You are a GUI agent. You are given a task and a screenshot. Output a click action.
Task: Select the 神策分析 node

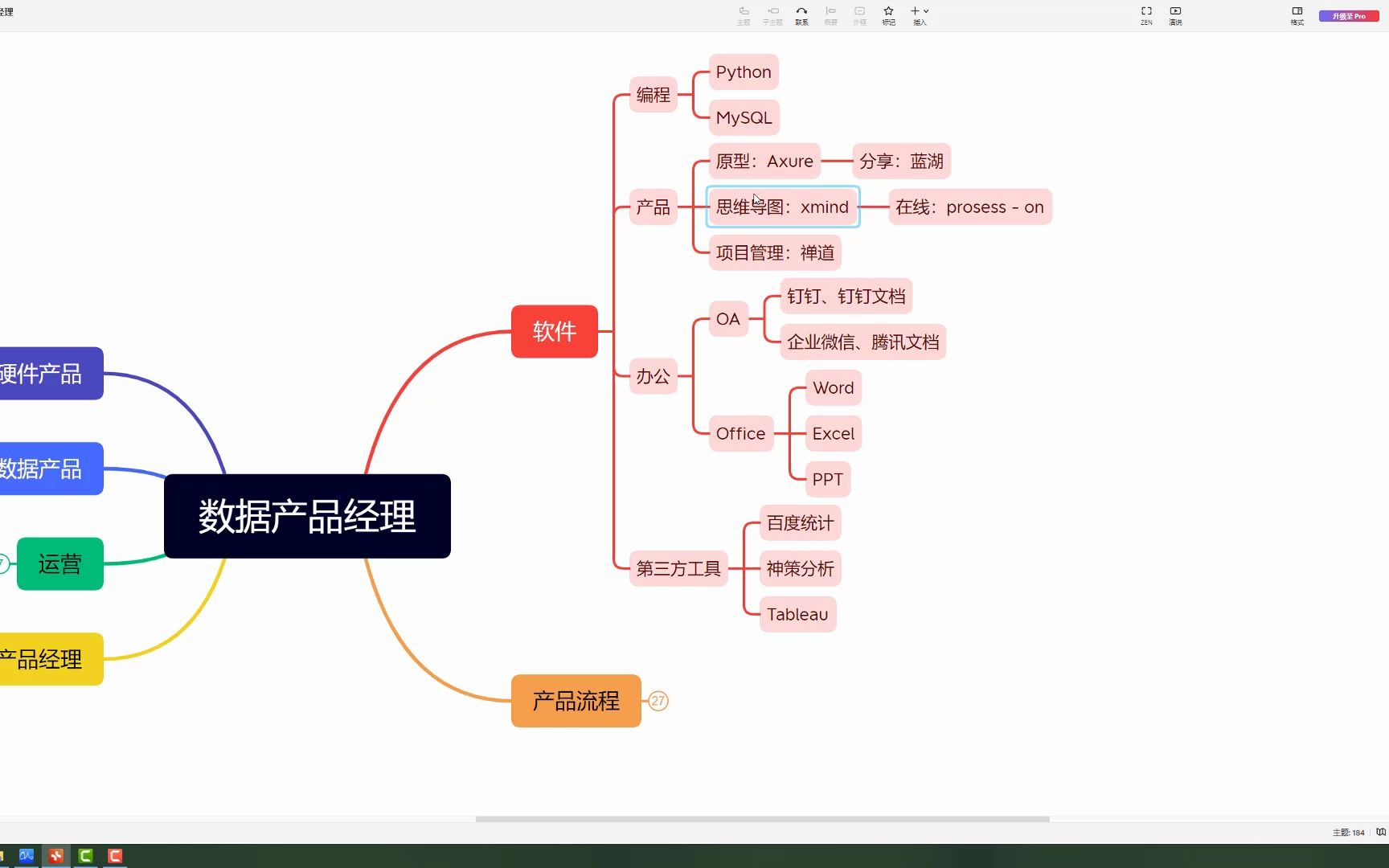pyautogui.click(x=801, y=569)
